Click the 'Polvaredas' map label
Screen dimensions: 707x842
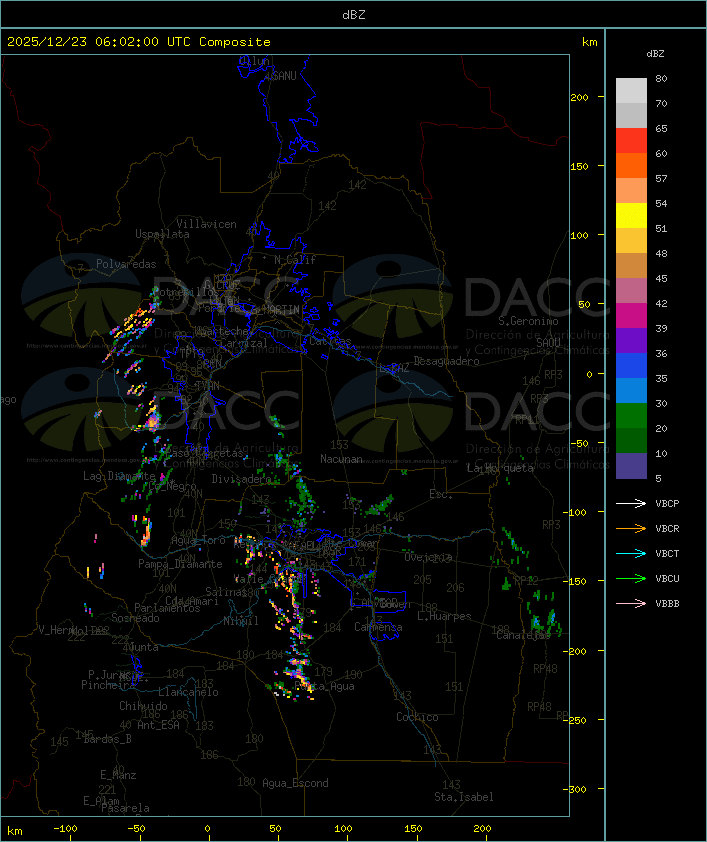coord(126,264)
